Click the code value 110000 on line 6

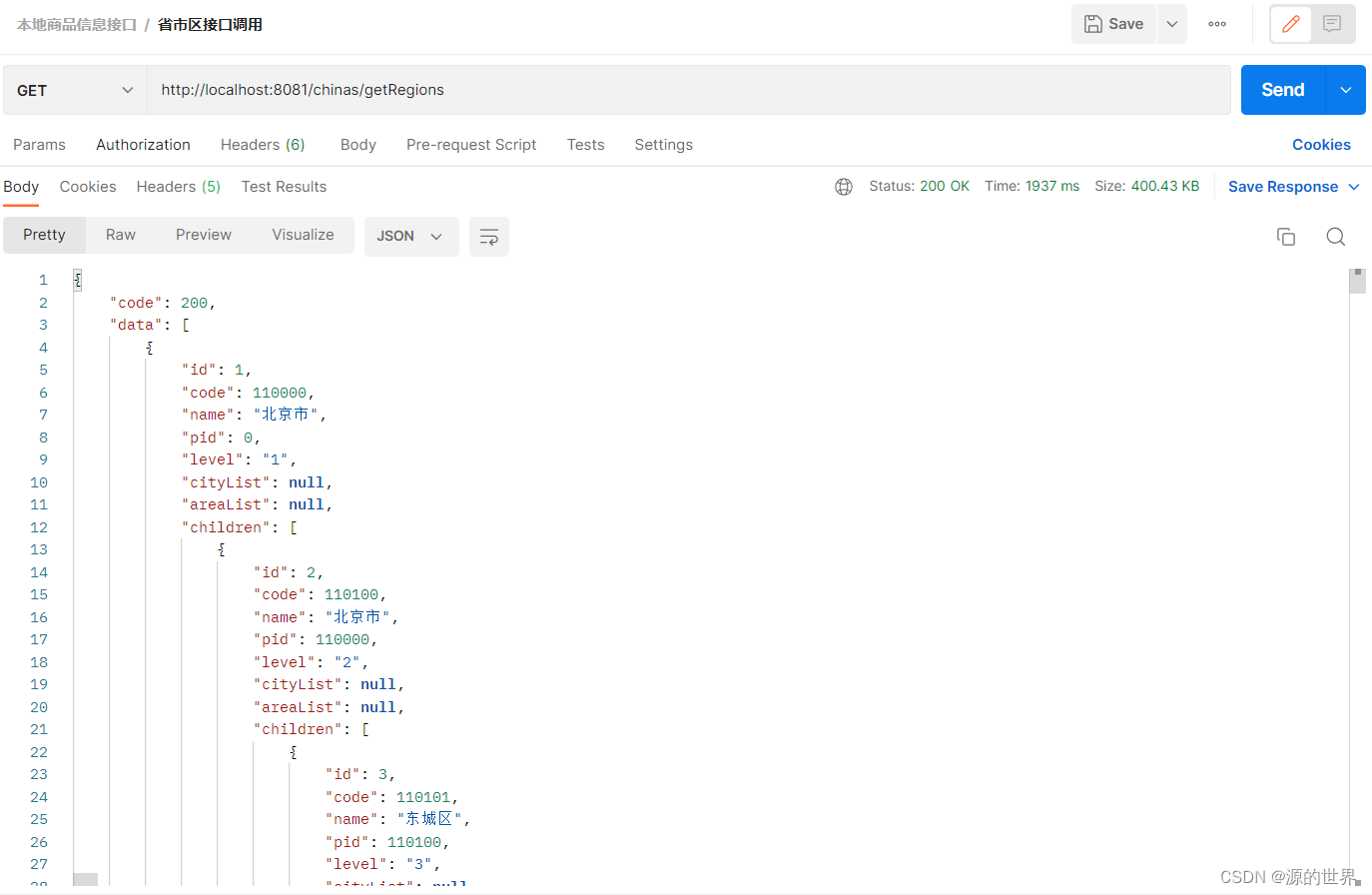pos(280,393)
